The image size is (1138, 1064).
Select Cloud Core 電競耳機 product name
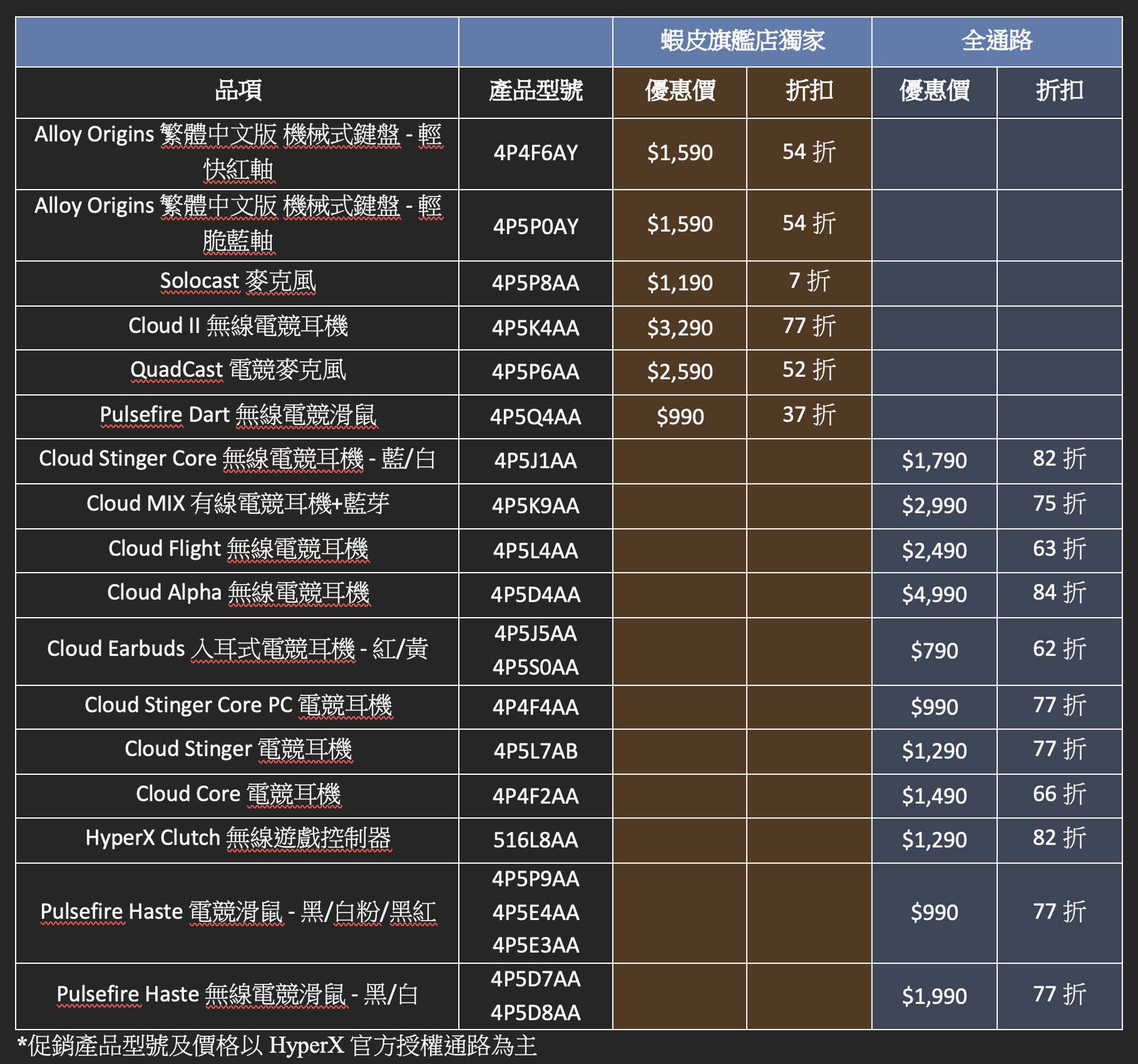point(238,794)
